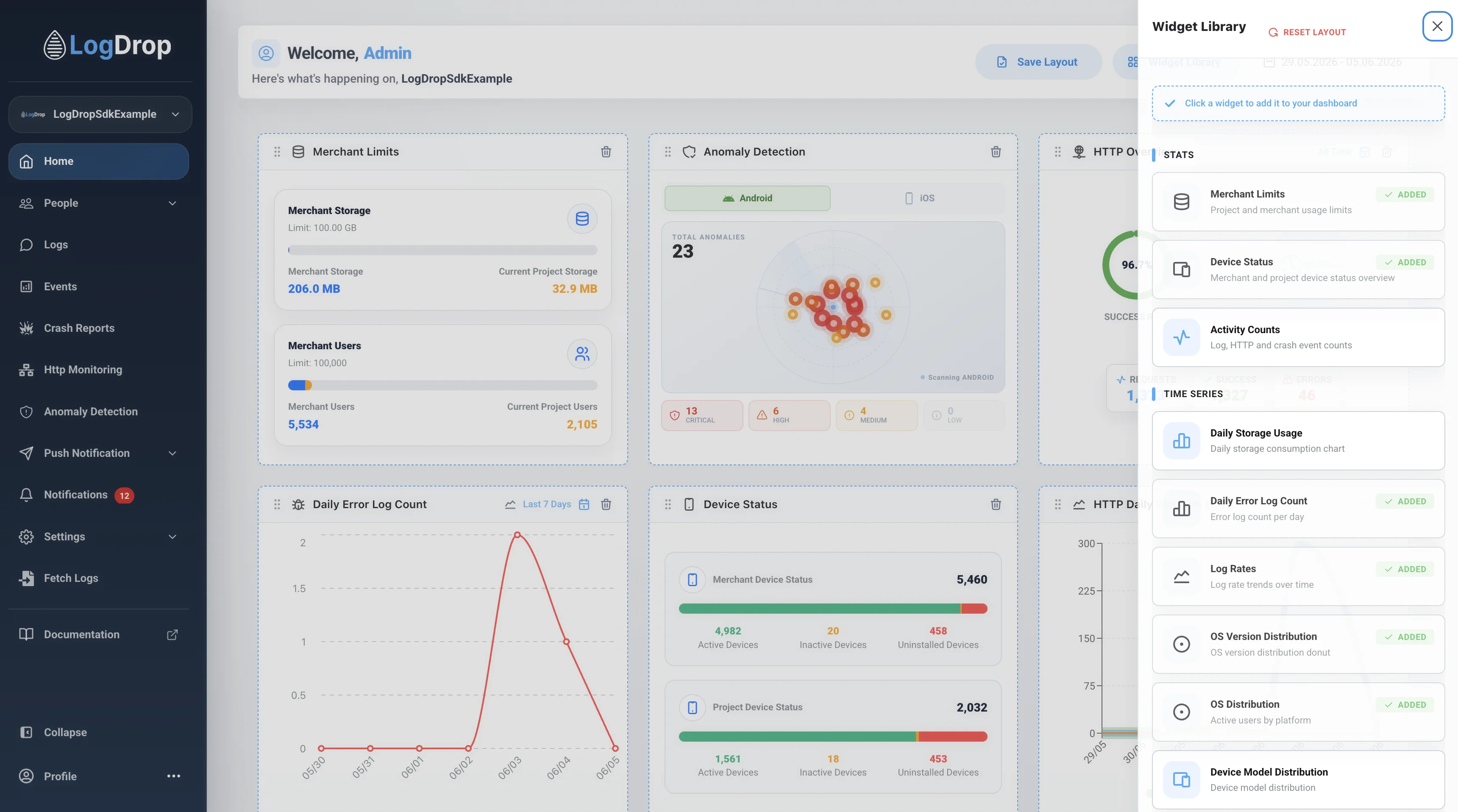Click the Documentation external link icon
The image size is (1458, 812).
[172, 634]
